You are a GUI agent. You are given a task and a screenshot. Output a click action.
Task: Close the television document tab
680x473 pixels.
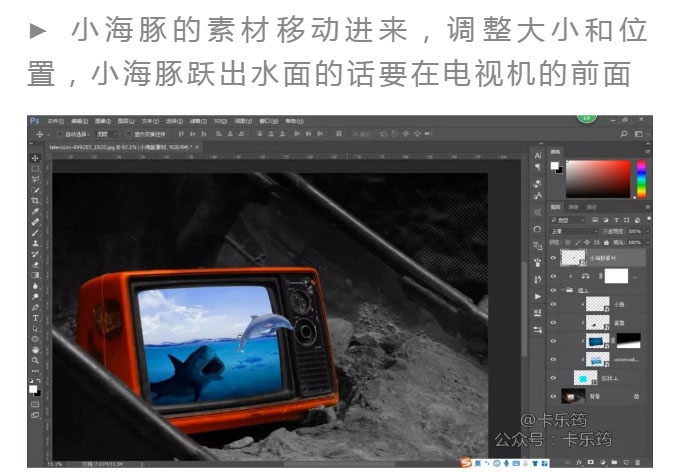[197, 147]
